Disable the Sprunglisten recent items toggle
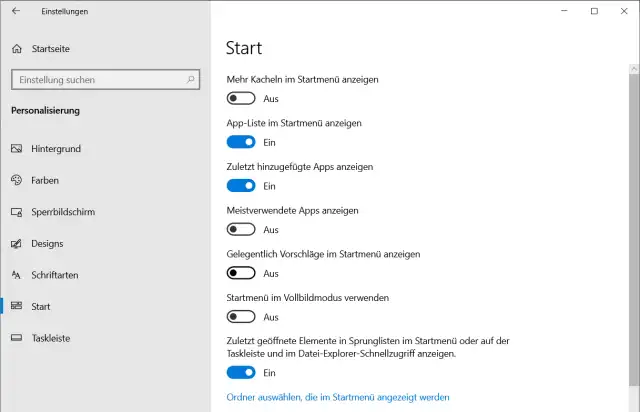Screen dimensions: 640x412 tap(241, 373)
